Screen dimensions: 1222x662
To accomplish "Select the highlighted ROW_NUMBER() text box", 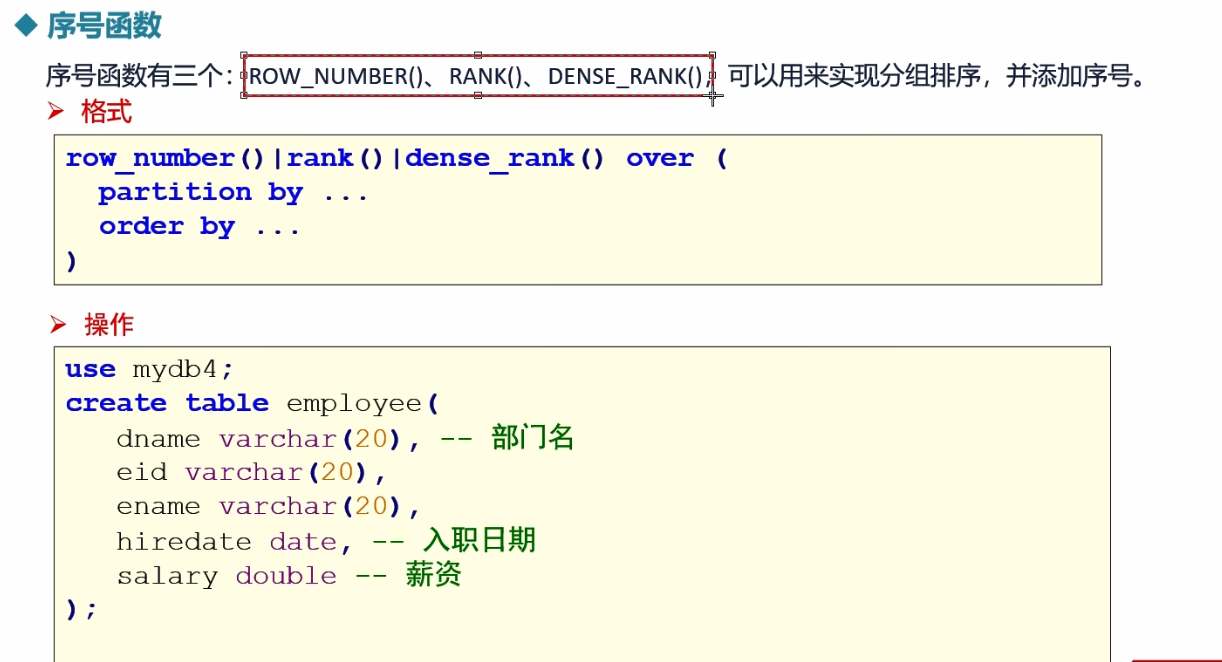I will (476, 77).
